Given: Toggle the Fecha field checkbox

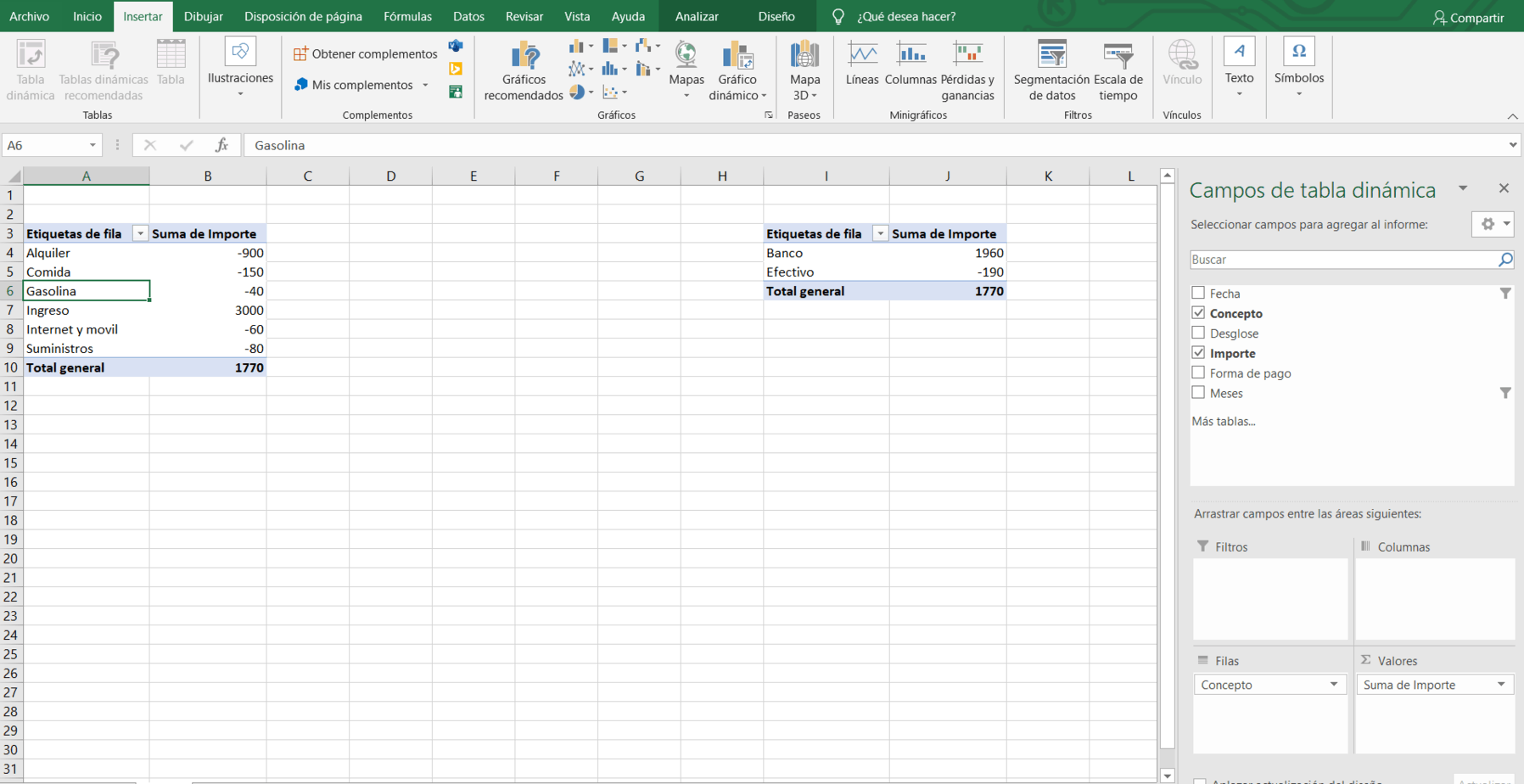Looking at the screenshot, I should coord(1198,293).
